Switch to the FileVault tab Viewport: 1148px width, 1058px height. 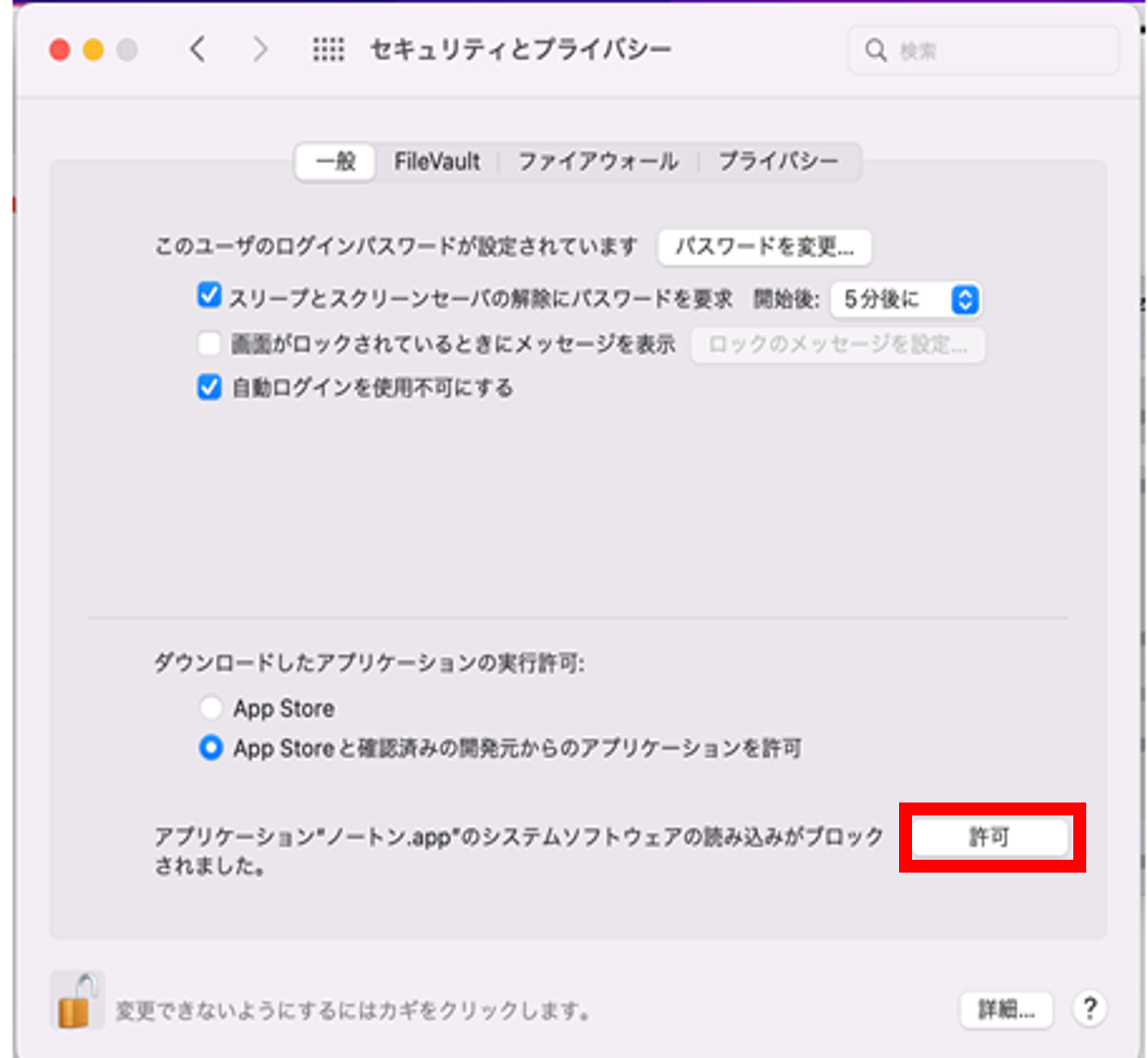tap(437, 161)
